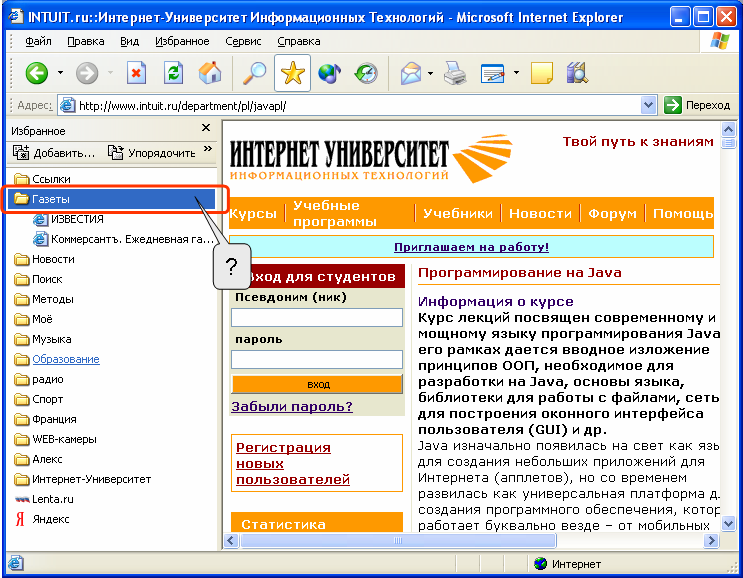Open Регистрация новых пользователей link
743x578 pixels.
[x=293, y=463]
